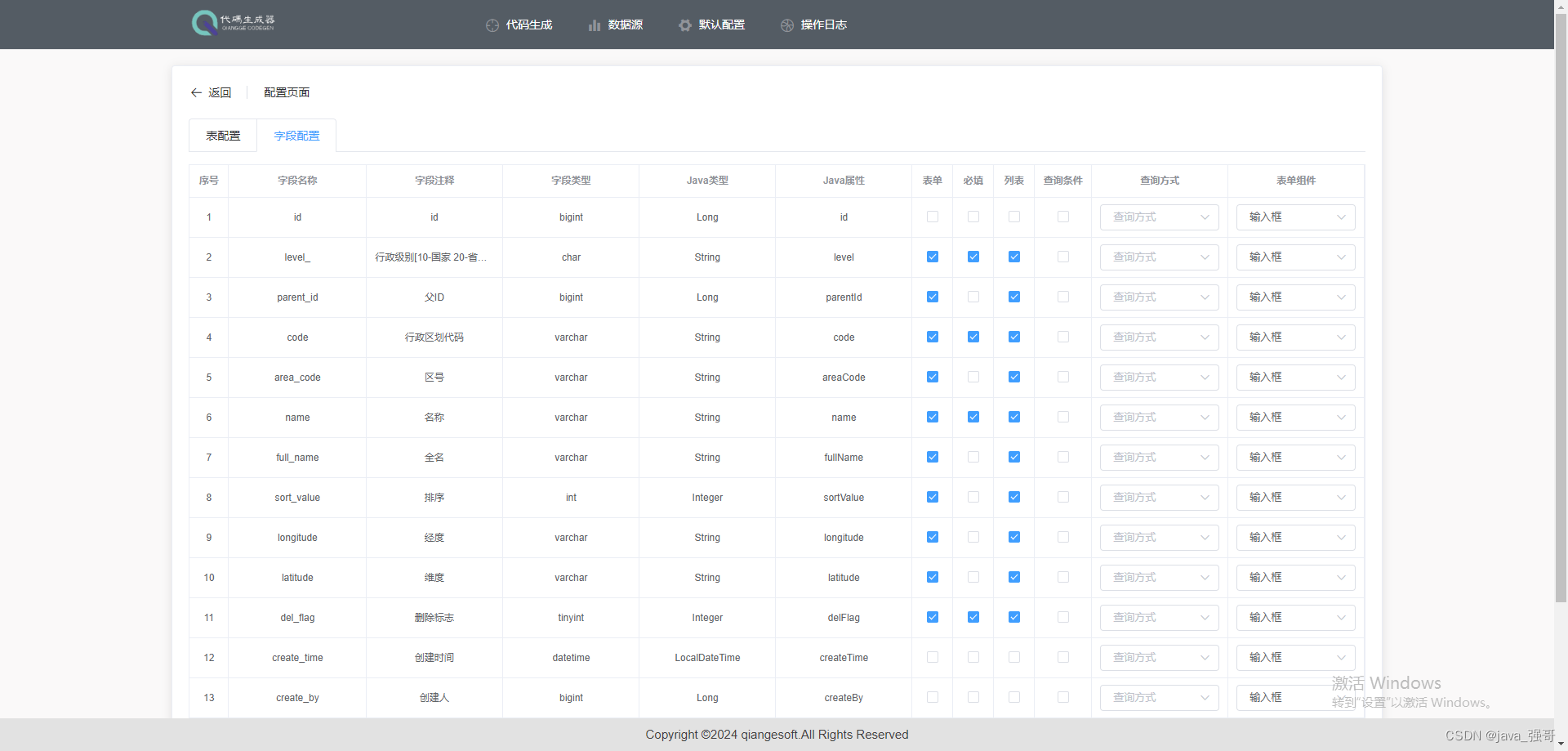The height and width of the screenshot is (751, 1568).
Task: Open 表单组件 dropdown for name row
Action: [x=1296, y=418]
